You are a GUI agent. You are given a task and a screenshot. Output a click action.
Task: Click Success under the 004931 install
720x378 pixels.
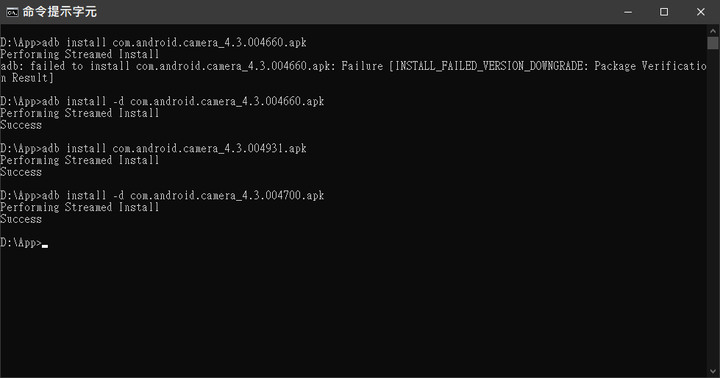click(x=21, y=172)
